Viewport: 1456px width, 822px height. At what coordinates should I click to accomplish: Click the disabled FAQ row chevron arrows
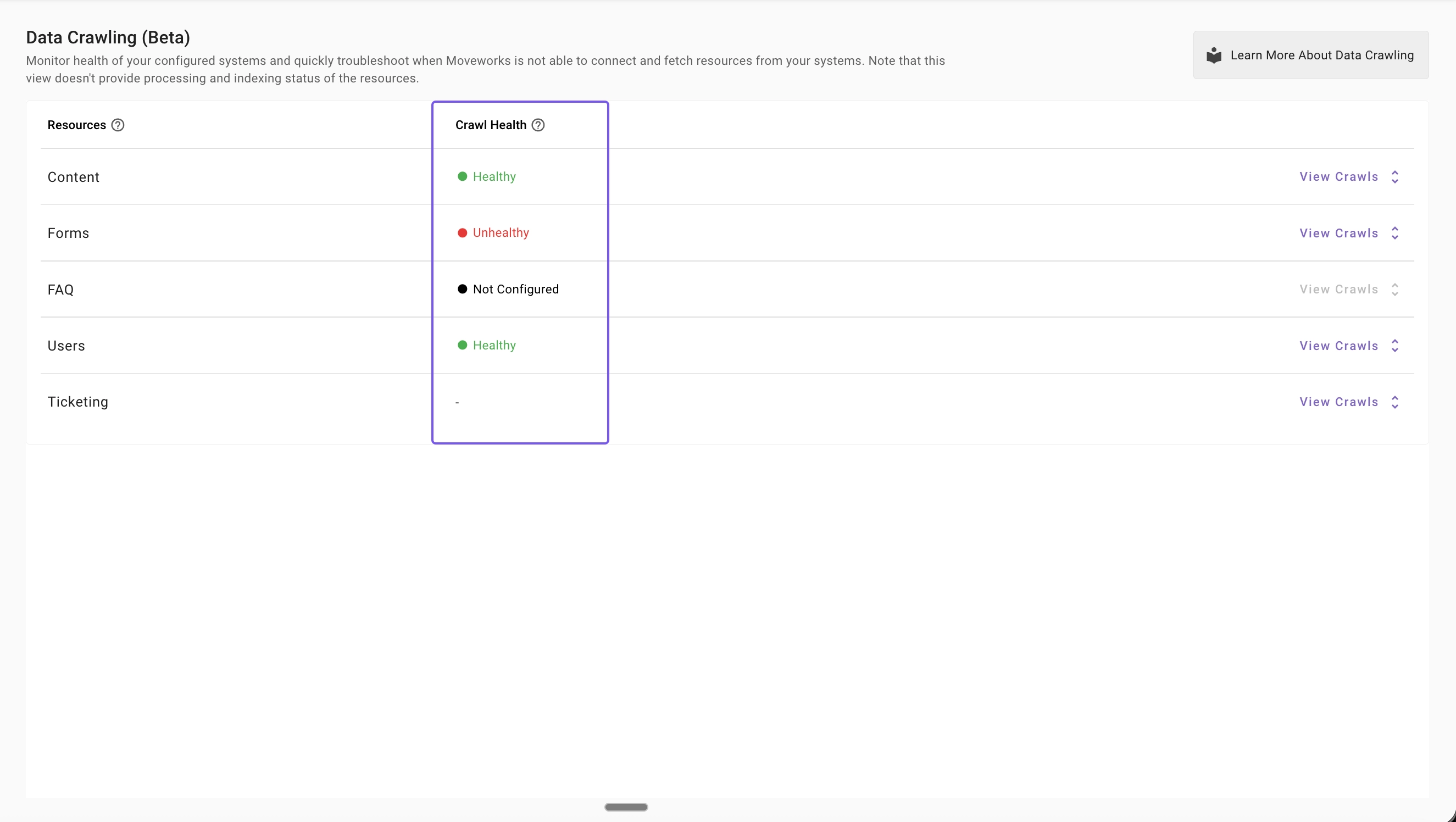pos(1395,290)
